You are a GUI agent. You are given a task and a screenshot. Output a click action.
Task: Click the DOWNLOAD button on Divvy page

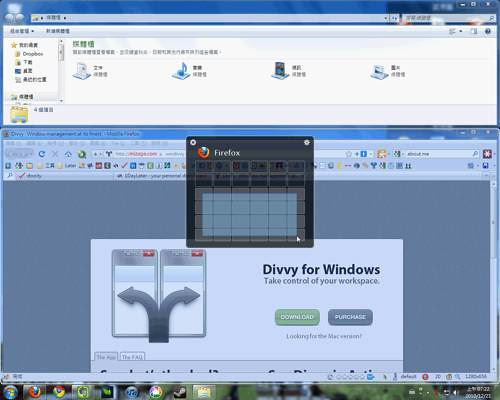(297, 317)
